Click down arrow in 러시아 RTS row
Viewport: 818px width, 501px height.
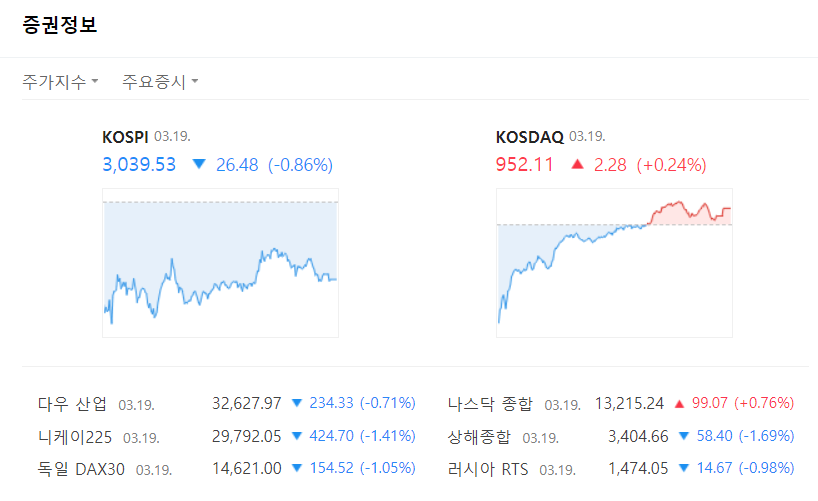pyautogui.click(x=683, y=468)
